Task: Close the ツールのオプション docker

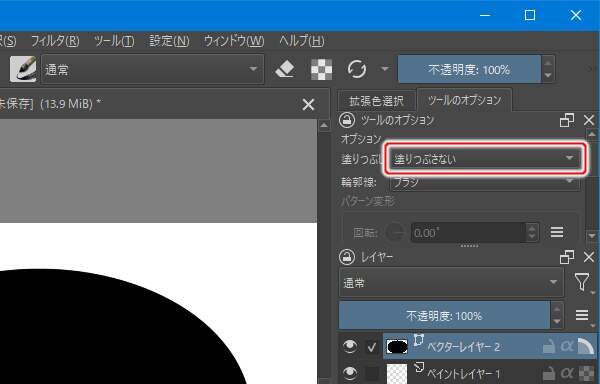Action: click(589, 120)
